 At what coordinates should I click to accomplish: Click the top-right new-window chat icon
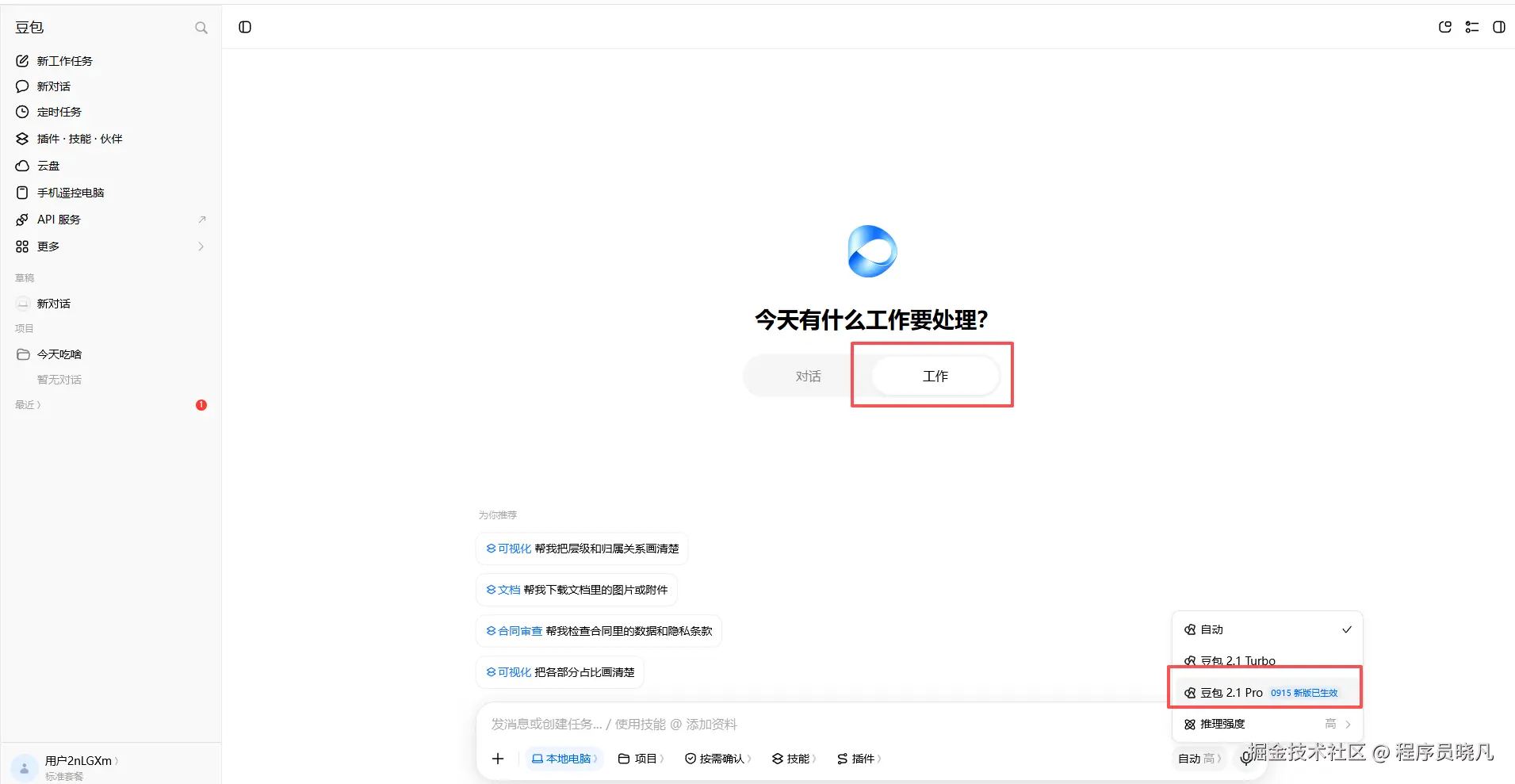[x=1445, y=27]
